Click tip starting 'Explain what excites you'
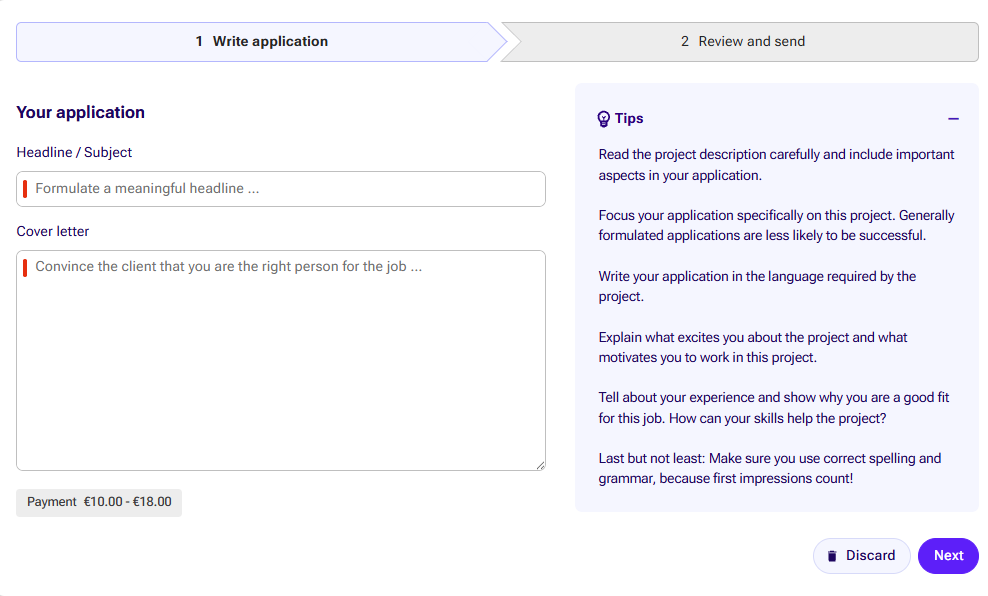The image size is (988, 596). 753,347
